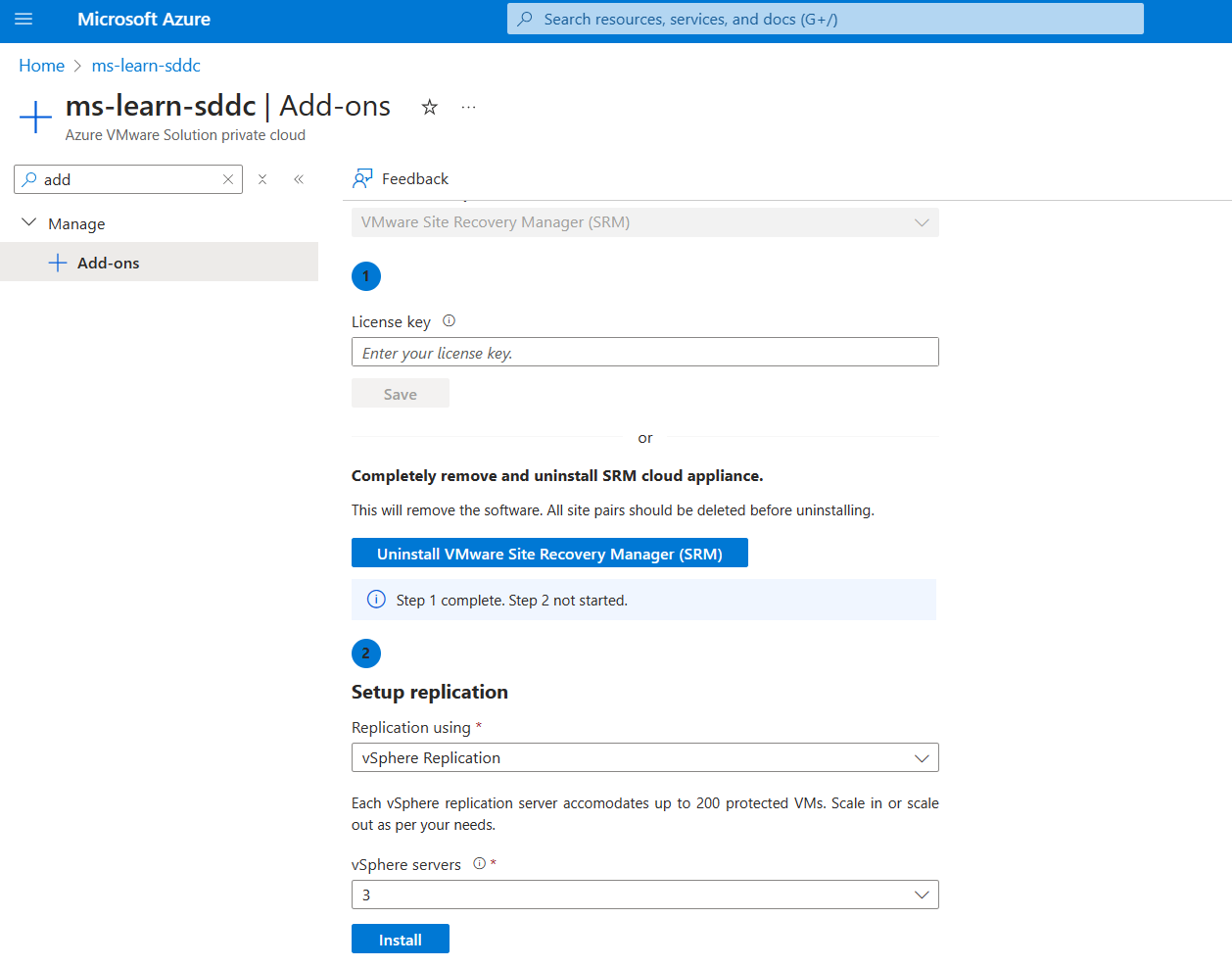Click the 'License key' field label
Image resolution: width=1232 pixels, height=967 pixels.
click(391, 322)
